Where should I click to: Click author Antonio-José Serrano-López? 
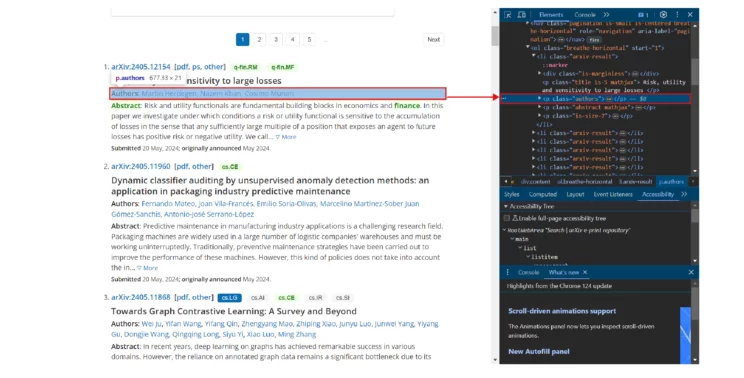click(209, 214)
